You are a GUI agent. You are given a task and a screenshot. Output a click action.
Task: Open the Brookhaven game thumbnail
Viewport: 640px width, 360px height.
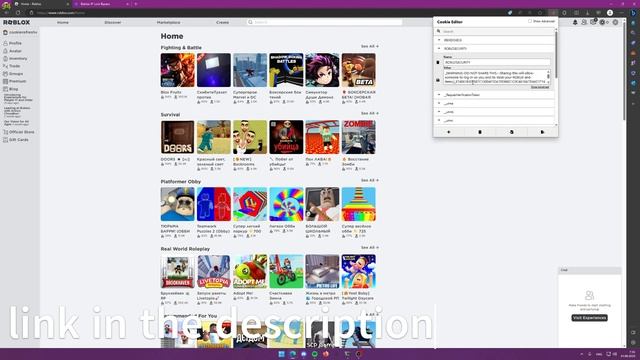tap(178, 271)
